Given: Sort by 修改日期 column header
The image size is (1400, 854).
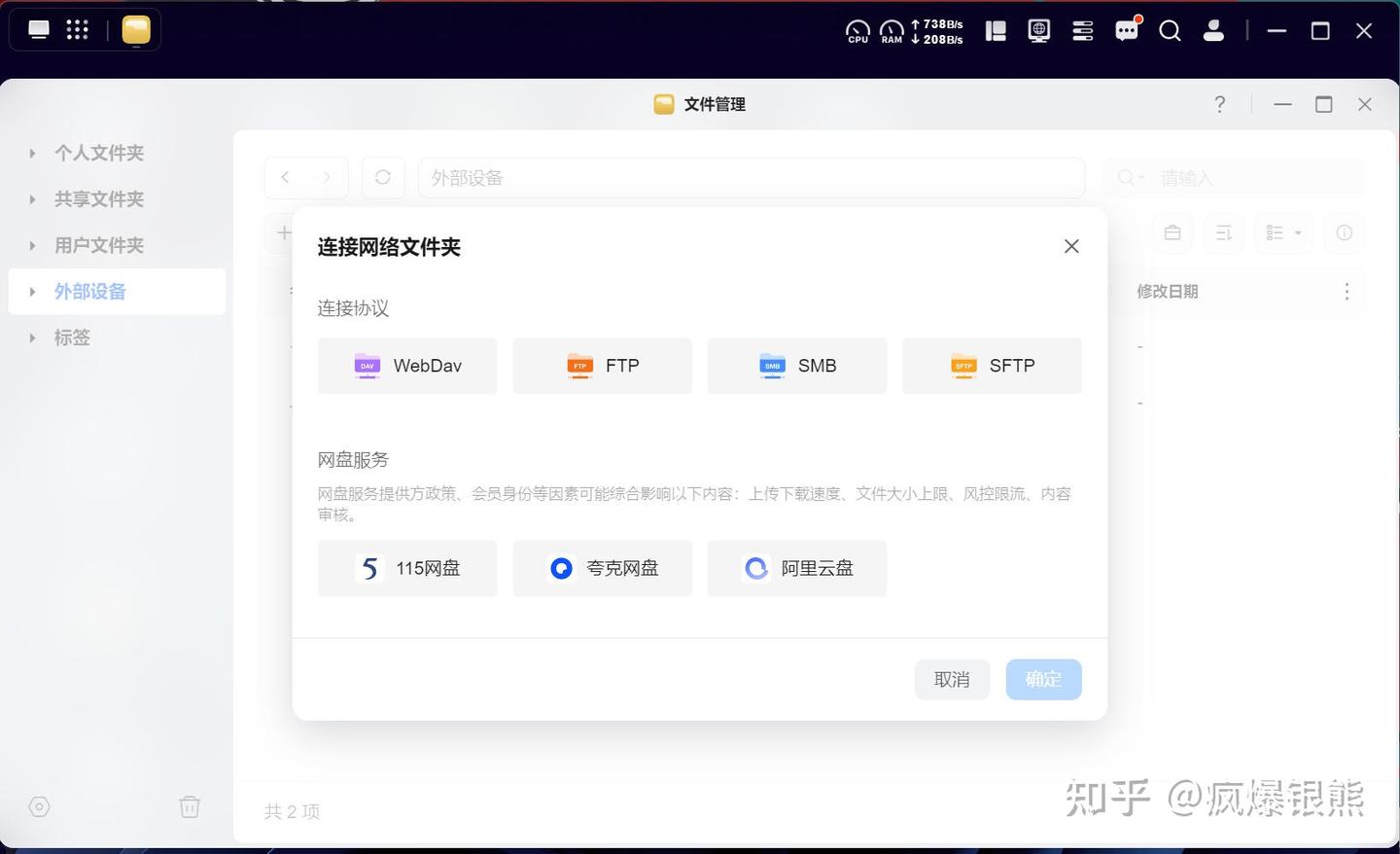Looking at the screenshot, I should (x=1168, y=292).
